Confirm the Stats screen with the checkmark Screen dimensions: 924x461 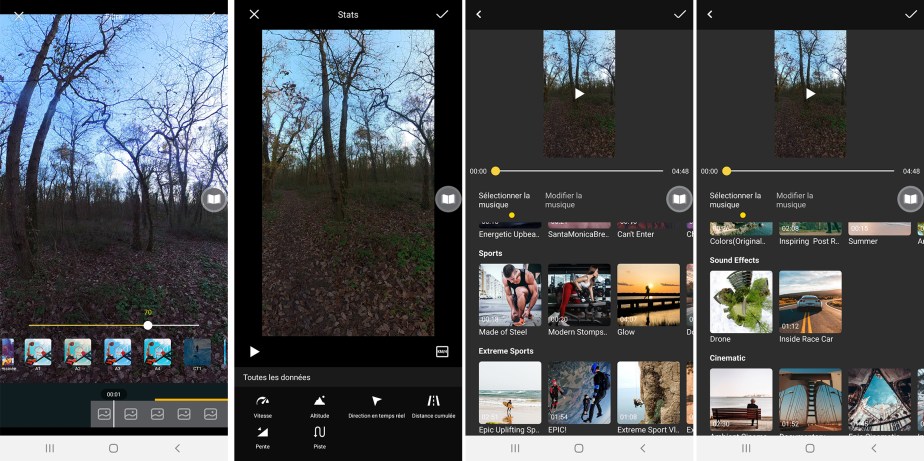click(442, 14)
